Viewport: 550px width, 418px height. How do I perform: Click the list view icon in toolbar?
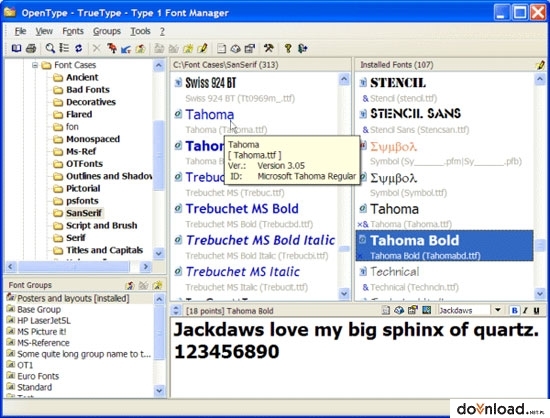(x=64, y=48)
